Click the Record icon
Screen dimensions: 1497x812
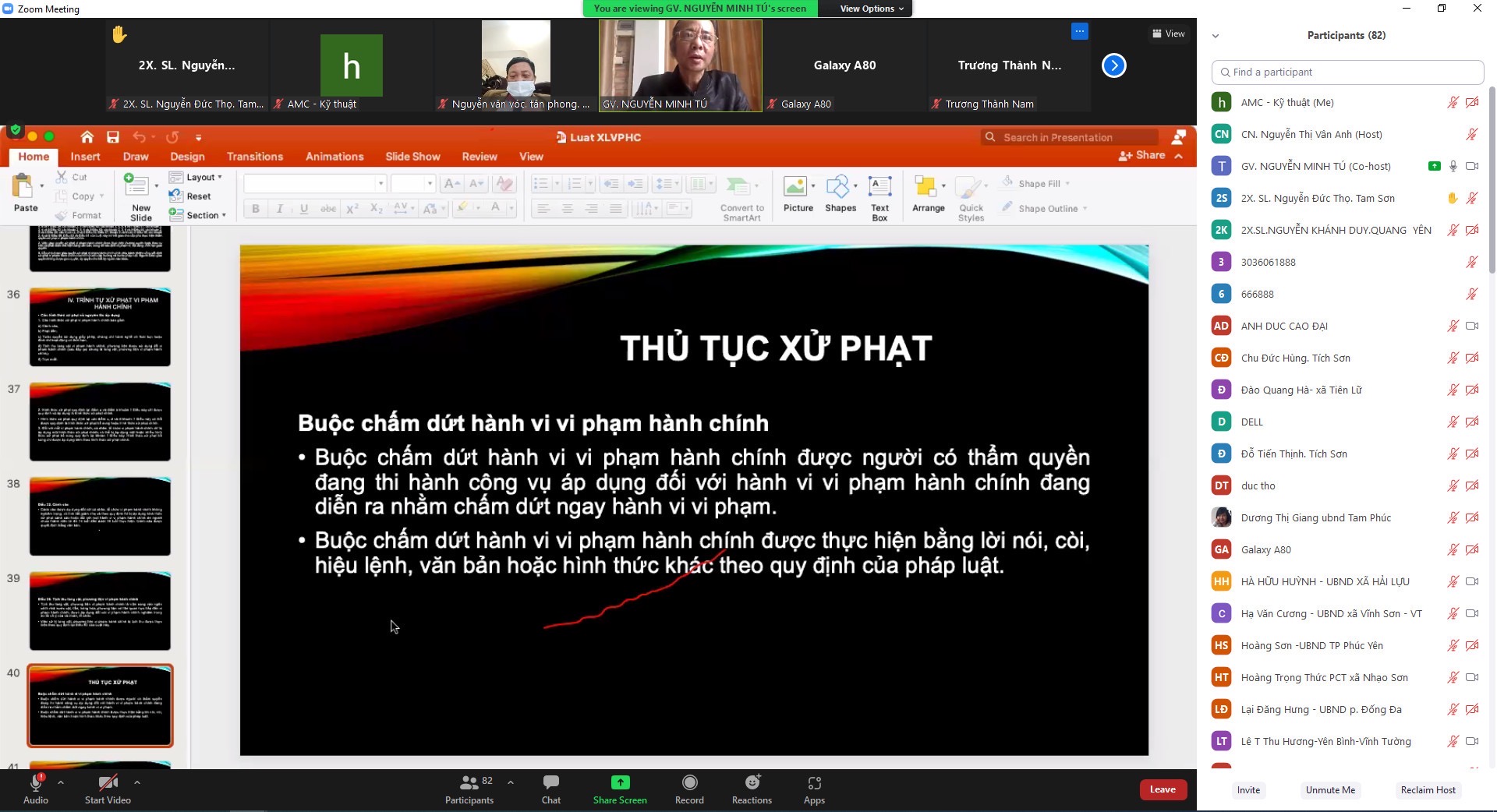689,782
